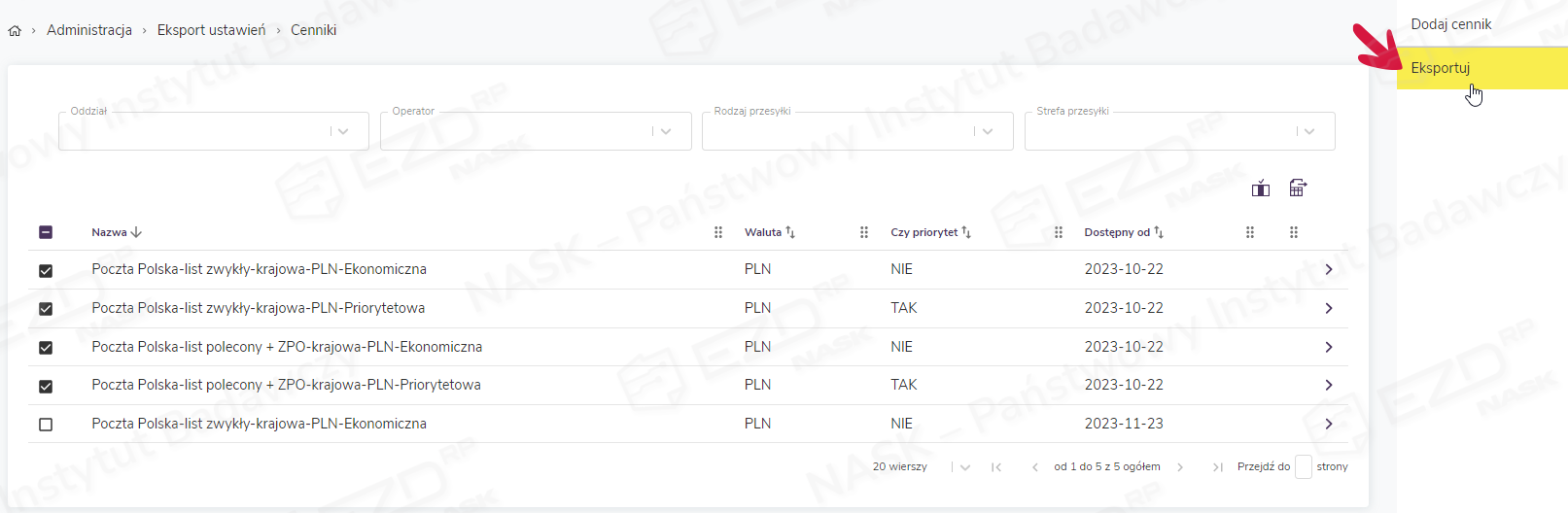Go to the first page arrow
This screenshot has height=513, width=1568.
pyautogui.click(x=996, y=467)
